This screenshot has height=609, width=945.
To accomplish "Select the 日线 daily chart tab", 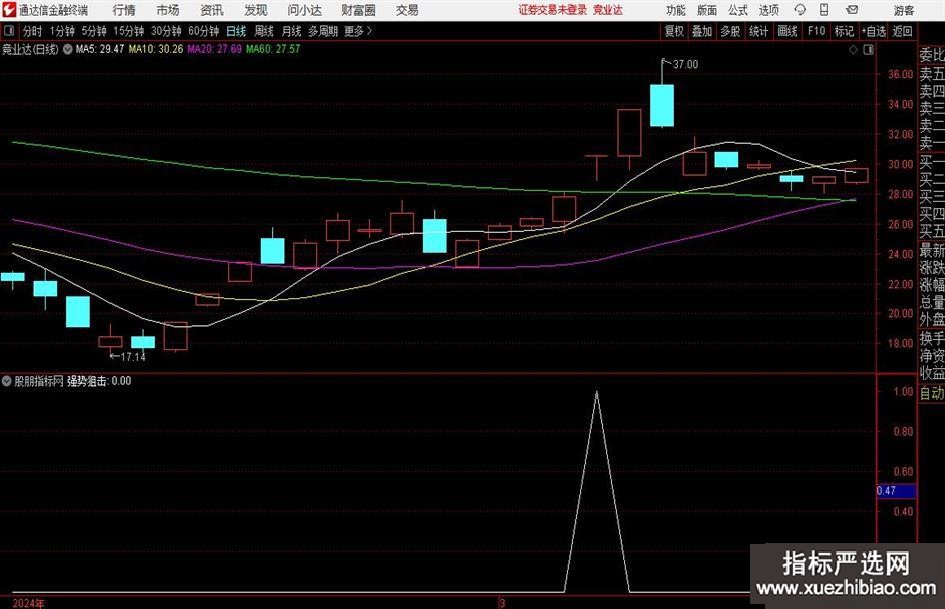I will pyautogui.click(x=236, y=31).
